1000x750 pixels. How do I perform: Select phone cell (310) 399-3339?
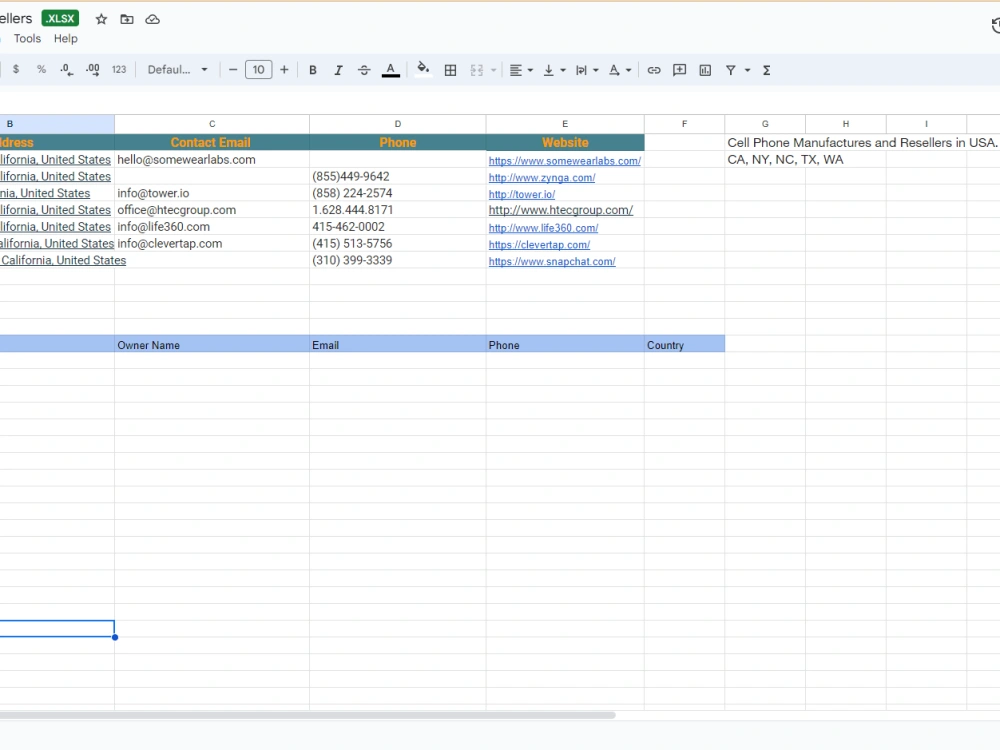398,260
